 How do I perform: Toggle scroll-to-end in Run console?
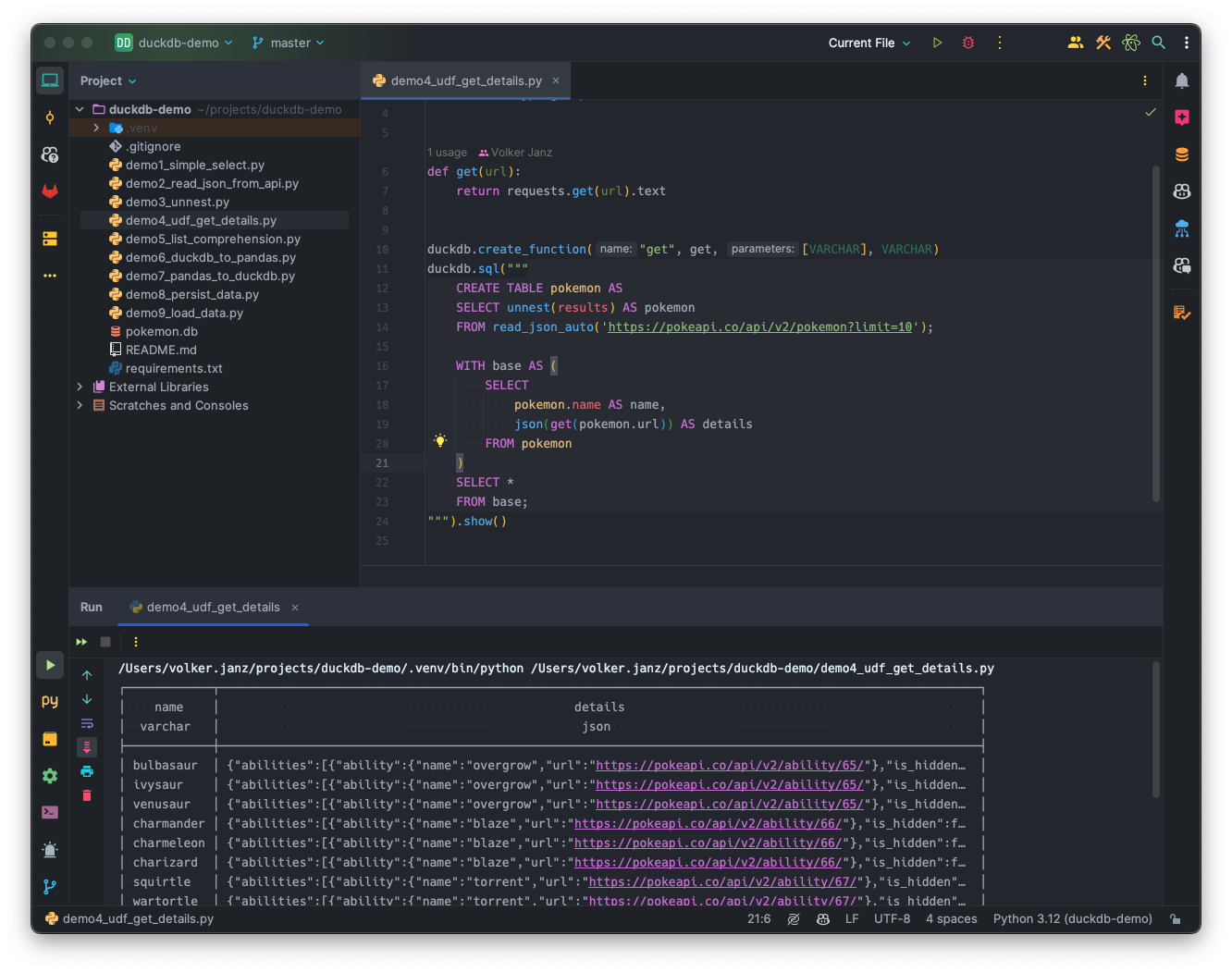click(x=87, y=747)
